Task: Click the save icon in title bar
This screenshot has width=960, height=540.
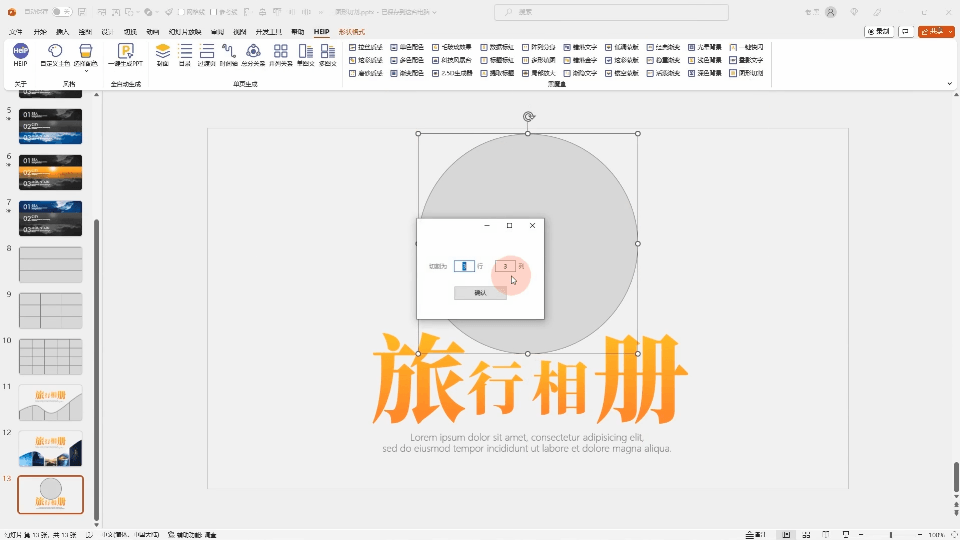Action: coord(82,12)
